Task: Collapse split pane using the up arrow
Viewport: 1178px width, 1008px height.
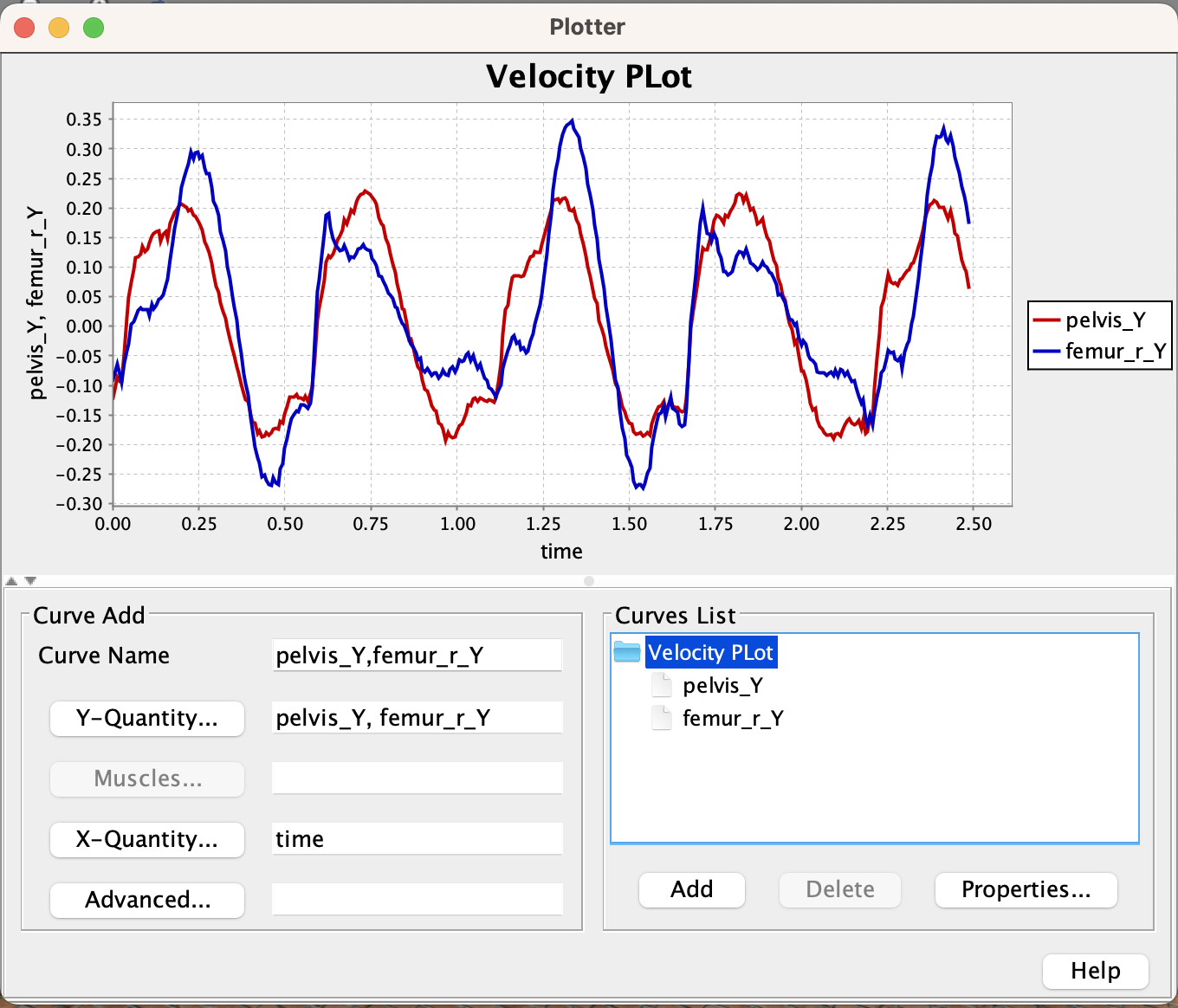Action: tap(11, 581)
